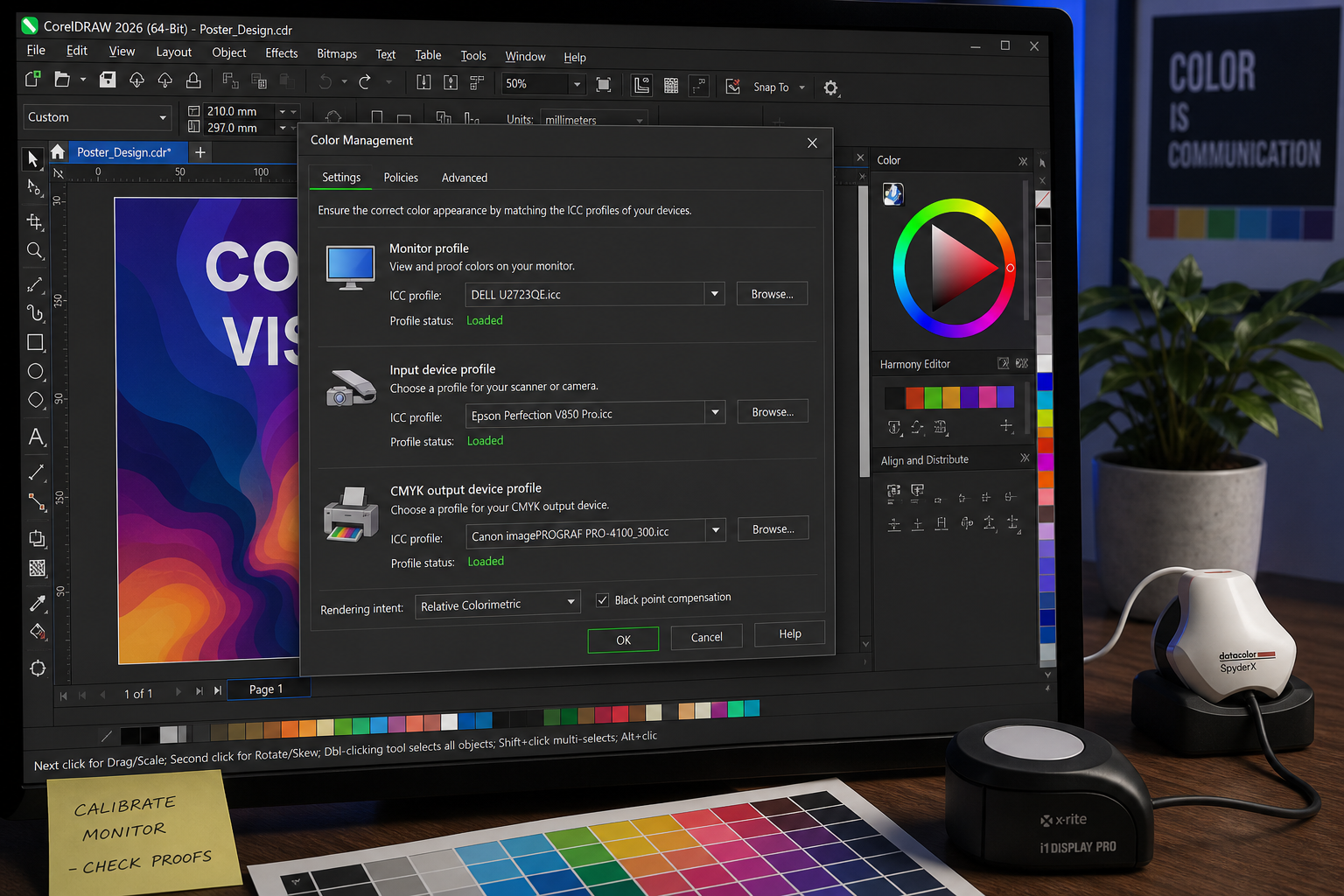Expand the zoom level 50% dropdown

[x=577, y=84]
